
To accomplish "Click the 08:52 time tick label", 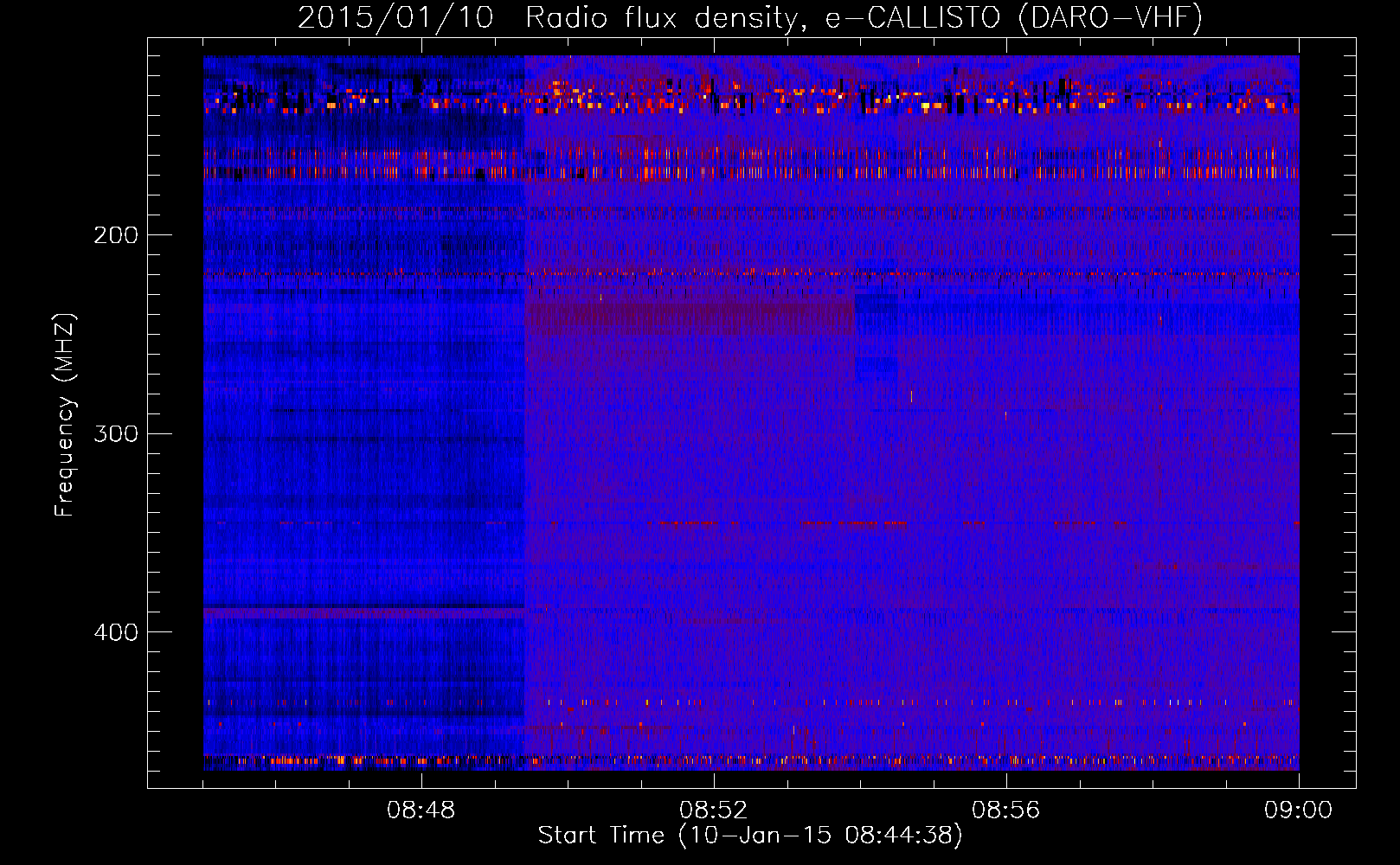I will (x=713, y=811).
